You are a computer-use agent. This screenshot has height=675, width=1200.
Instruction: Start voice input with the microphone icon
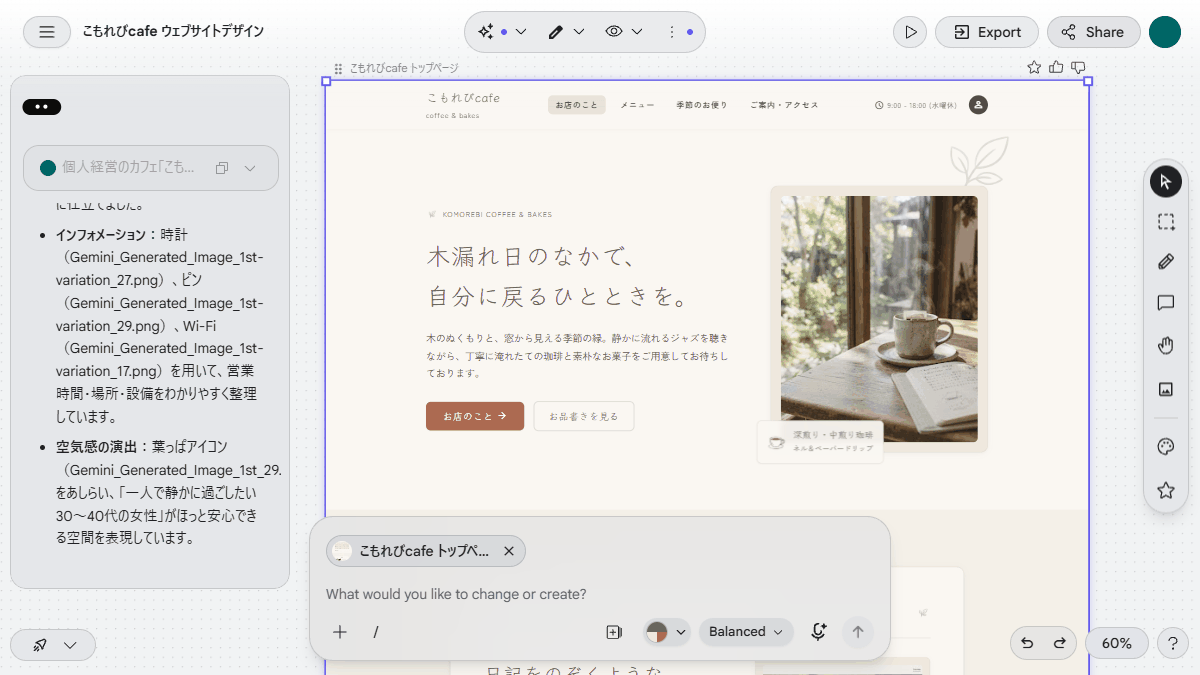tap(819, 632)
